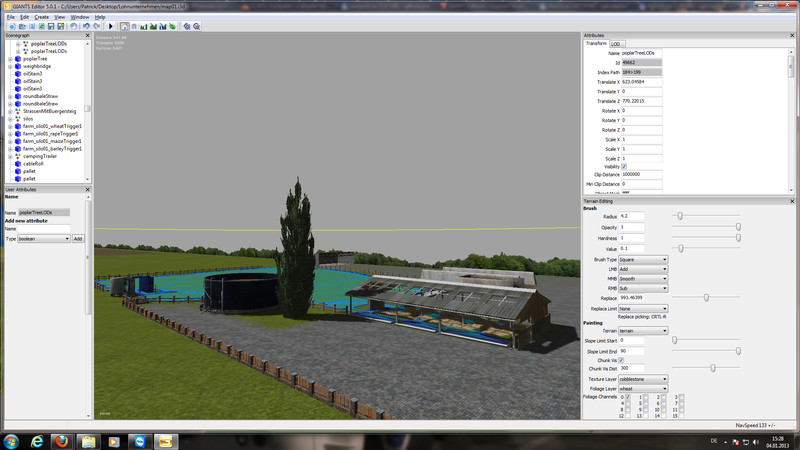Open Firefox from the taskbar
Screen dimensions: 800x450
coord(62,442)
